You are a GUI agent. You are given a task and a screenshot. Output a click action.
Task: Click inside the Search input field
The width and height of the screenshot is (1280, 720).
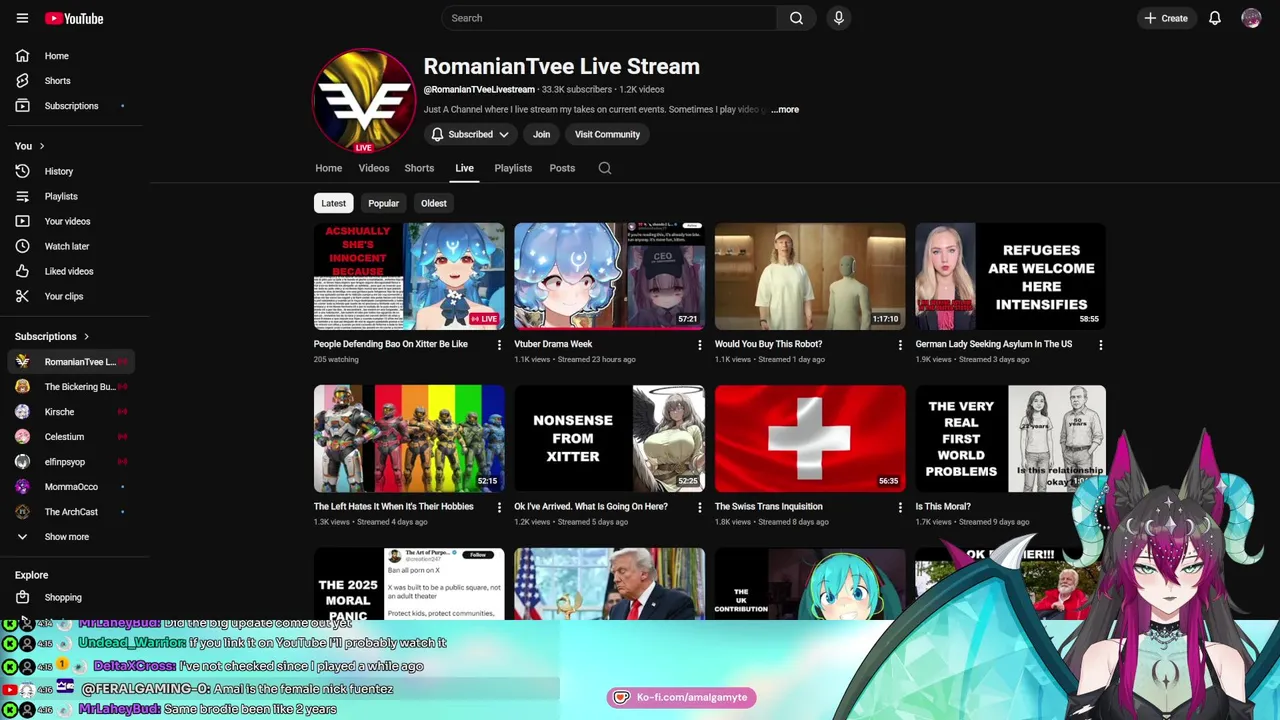tap(608, 18)
